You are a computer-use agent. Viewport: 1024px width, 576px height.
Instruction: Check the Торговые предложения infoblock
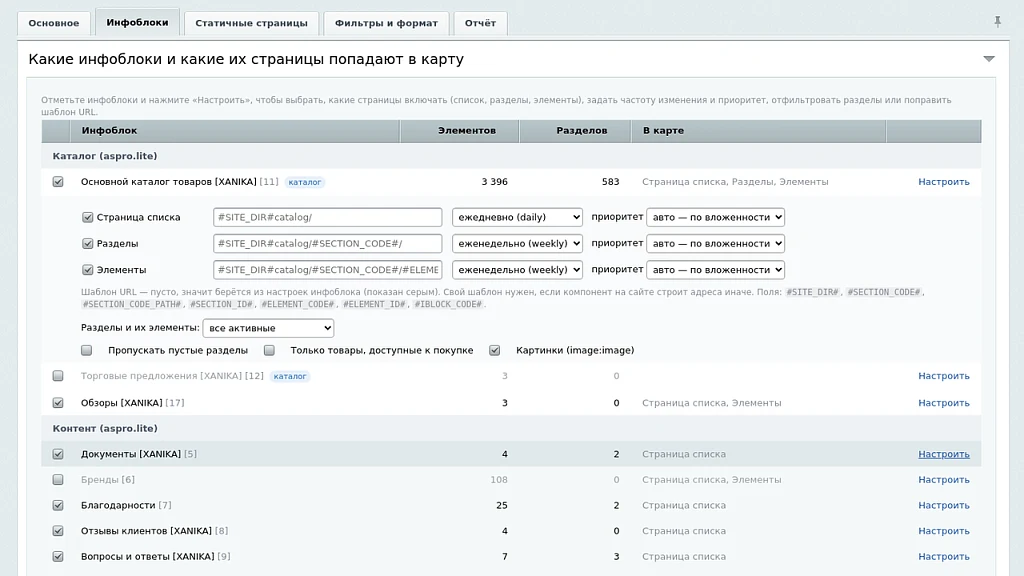pos(58,376)
